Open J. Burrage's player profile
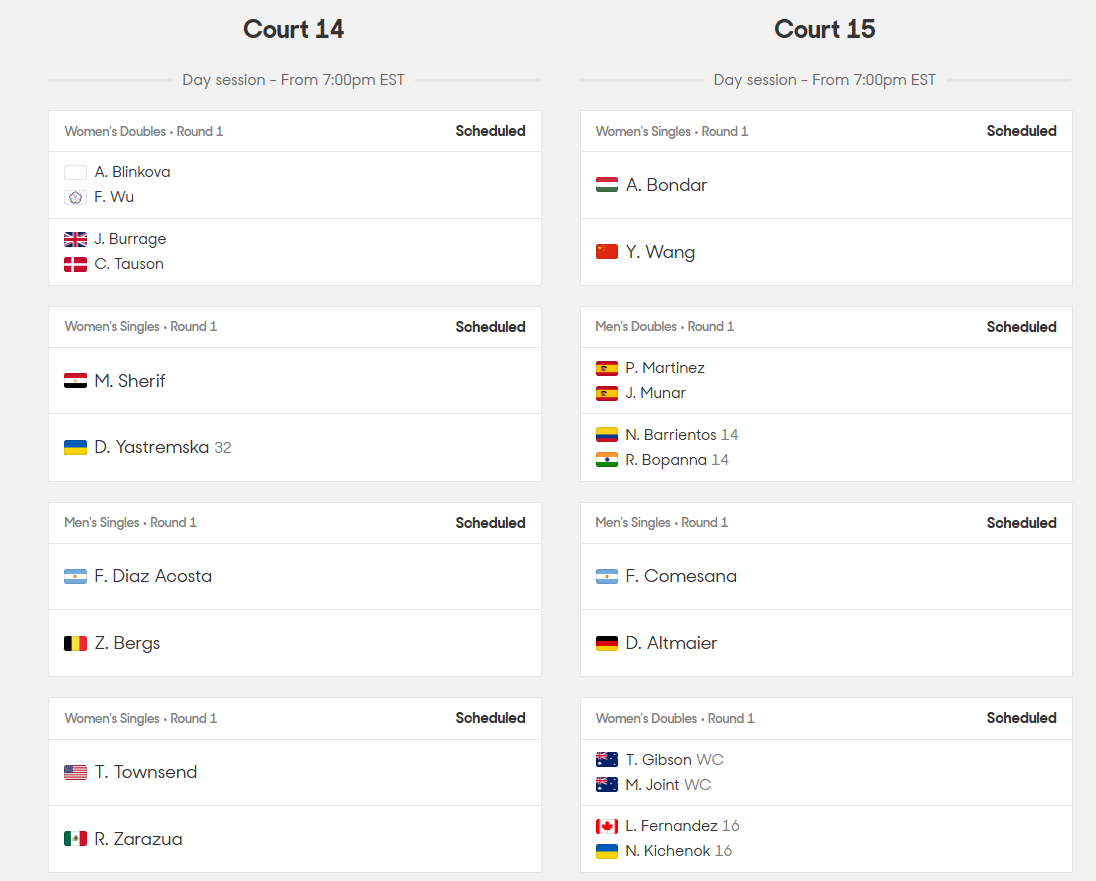Screen dimensions: 1096x881 (130, 239)
